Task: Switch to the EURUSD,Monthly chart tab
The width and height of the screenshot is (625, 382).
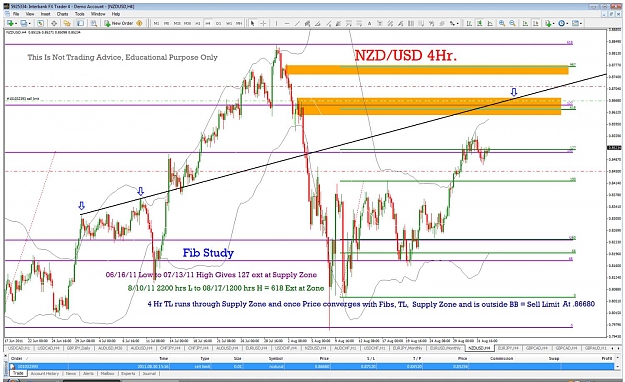Action: click(445, 348)
